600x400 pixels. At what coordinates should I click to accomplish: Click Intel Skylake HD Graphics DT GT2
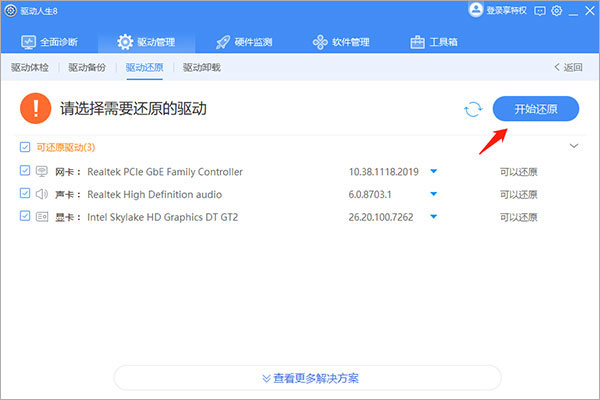[x=163, y=217]
